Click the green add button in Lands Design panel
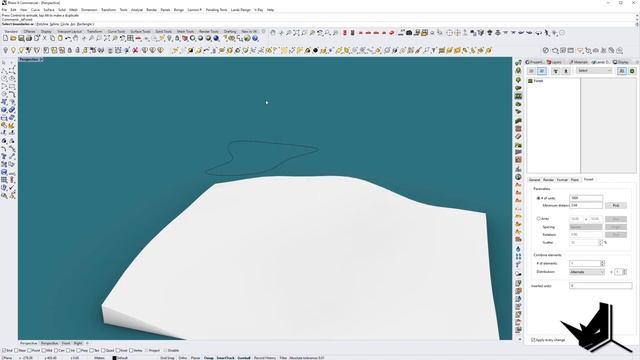The height and width of the screenshot is (360, 640). [632, 71]
